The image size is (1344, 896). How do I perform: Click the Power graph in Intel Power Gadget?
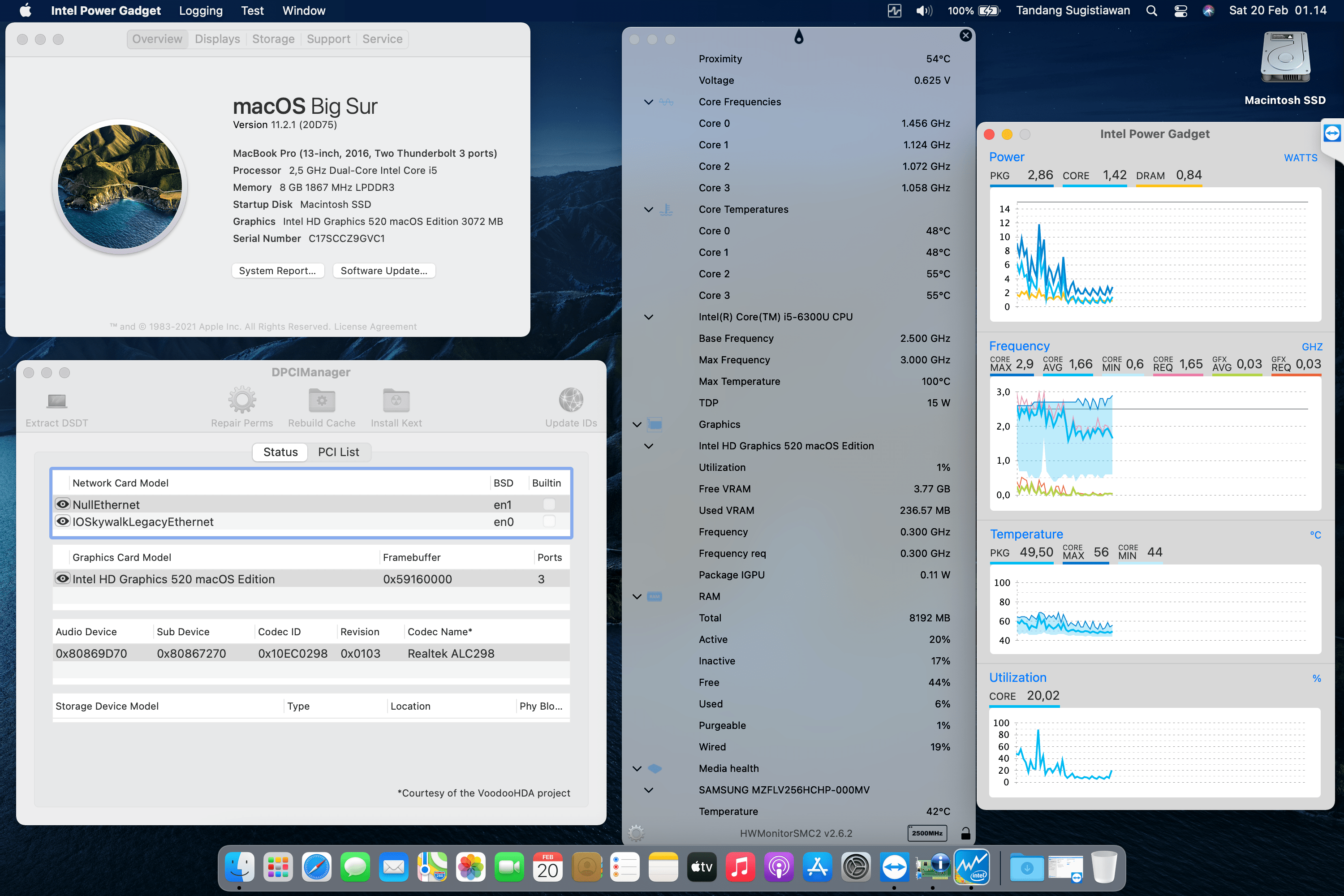(1155, 255)
